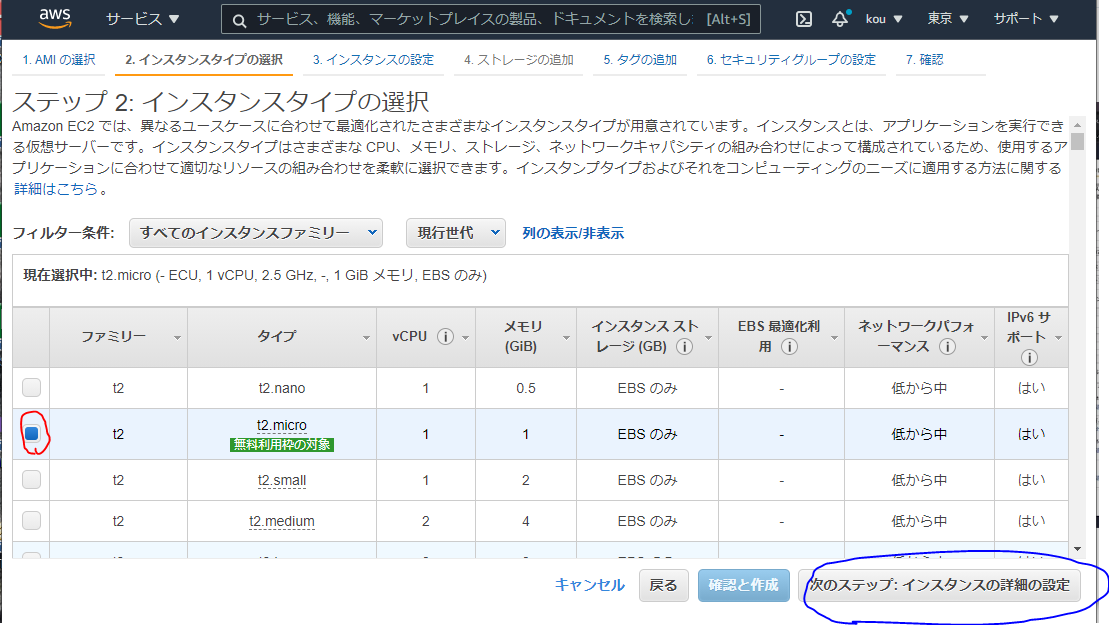Click the 戻る back button
This screenshot has width=1109, height=625.
(663, 585)
